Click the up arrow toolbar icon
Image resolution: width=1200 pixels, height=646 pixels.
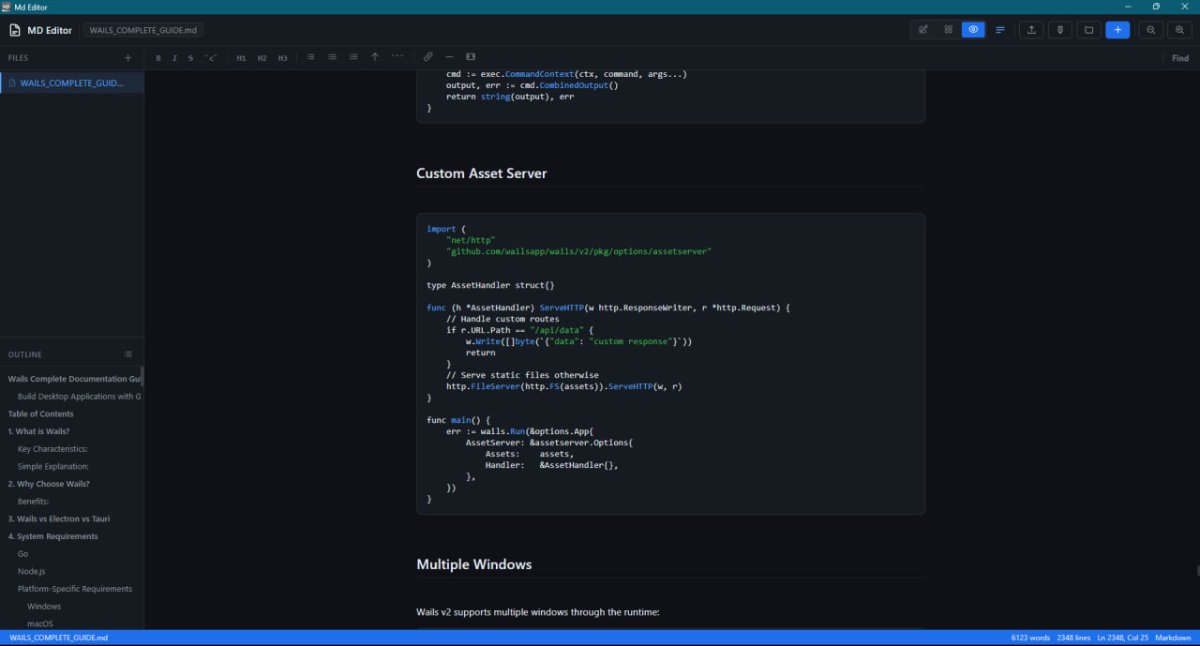pyautogui.click(x=375, y=57)
